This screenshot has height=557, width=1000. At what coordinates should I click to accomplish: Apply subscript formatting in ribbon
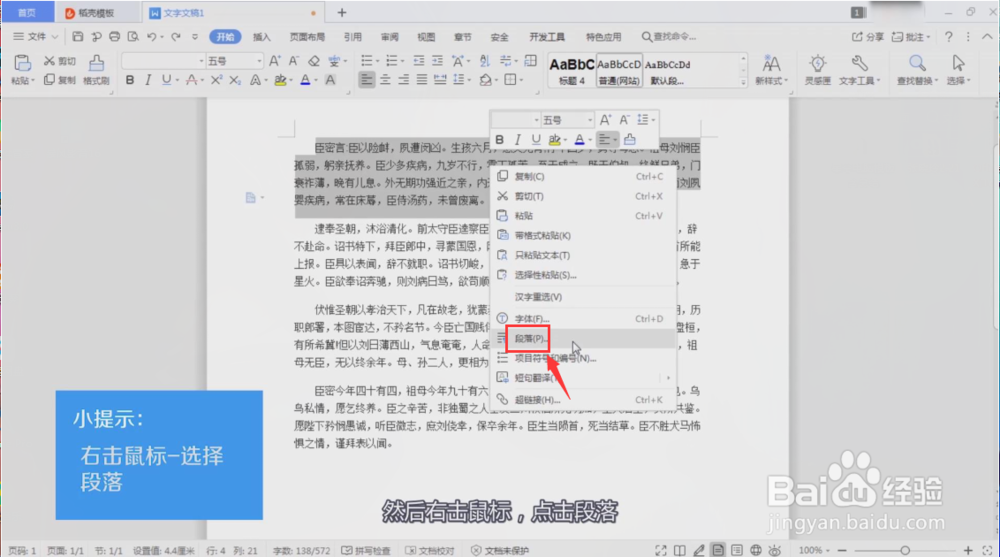pos(235,80)
